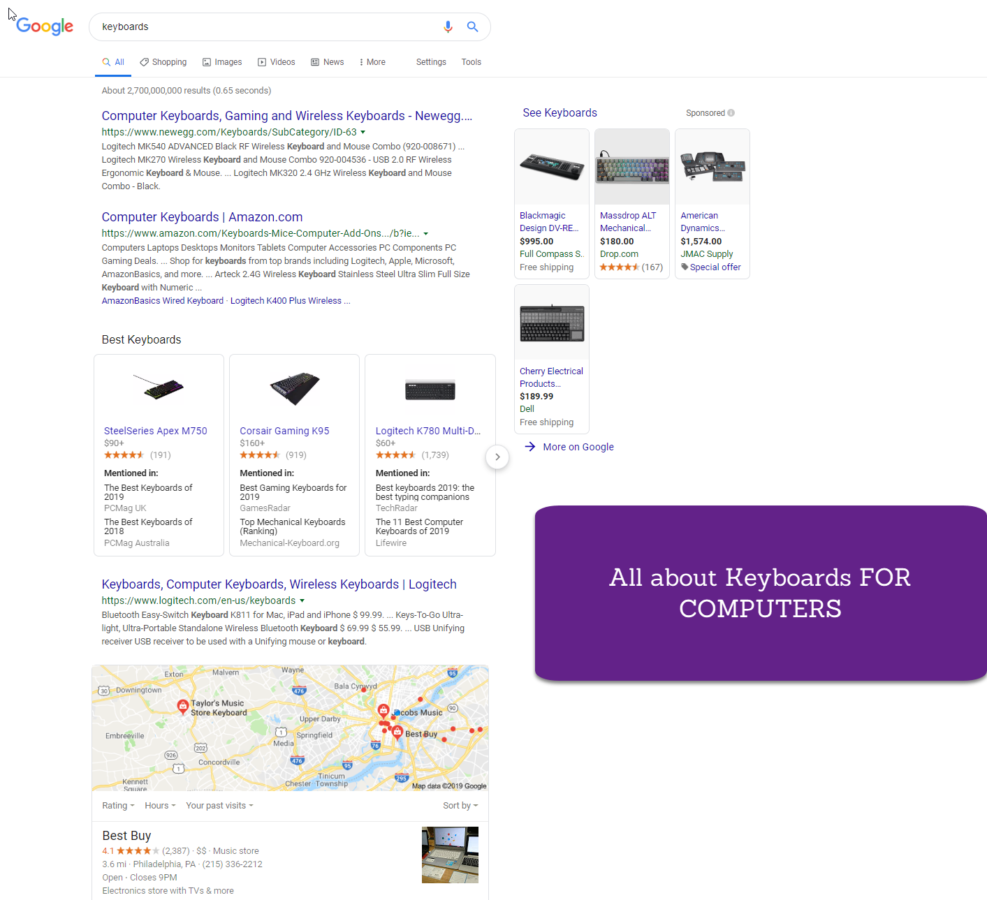Click the Best Keywords carousel next arrow
Screen dimensions: 987x900
click(x=497, y=457)
